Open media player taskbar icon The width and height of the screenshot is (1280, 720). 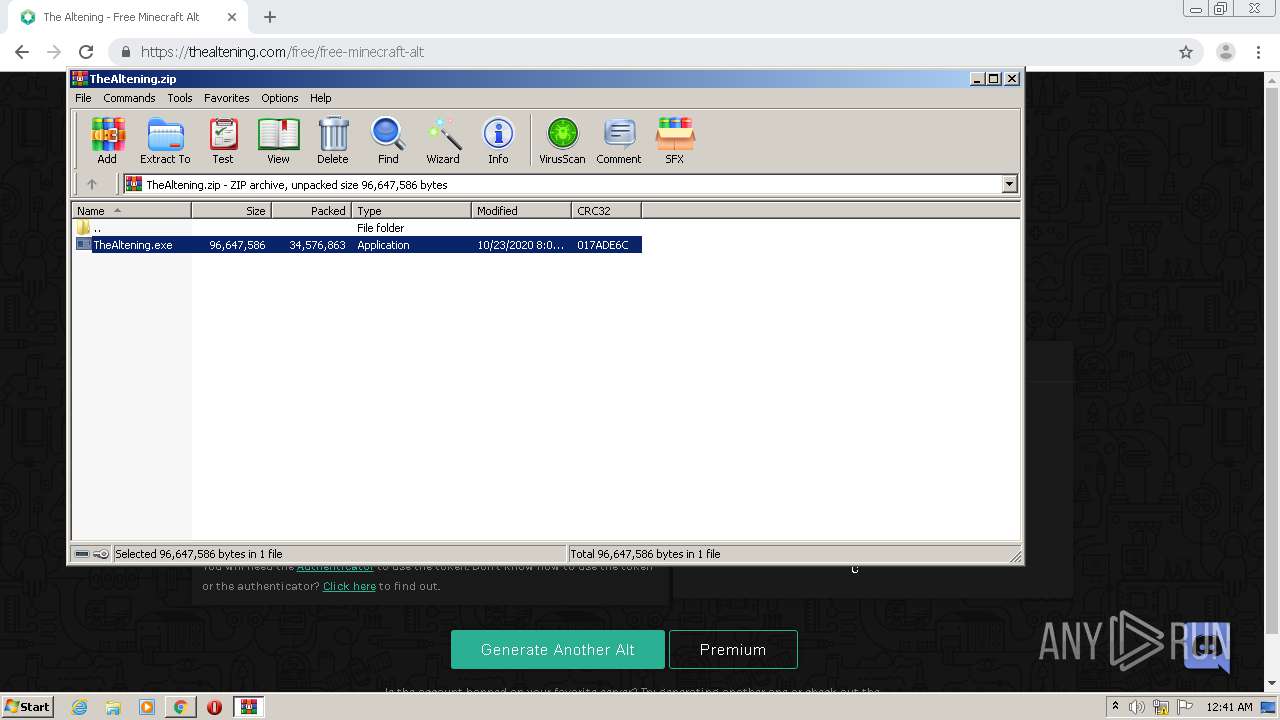[x=147, y=707]
